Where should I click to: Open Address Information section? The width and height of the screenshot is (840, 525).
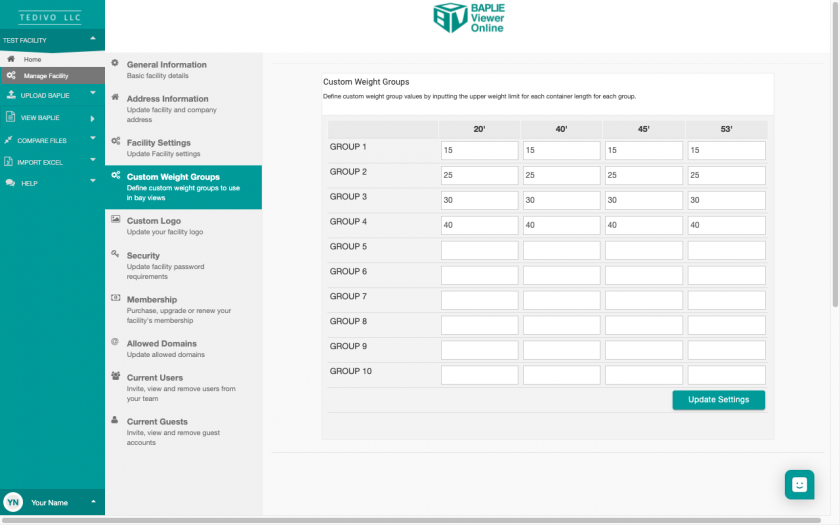click(183, 109)
